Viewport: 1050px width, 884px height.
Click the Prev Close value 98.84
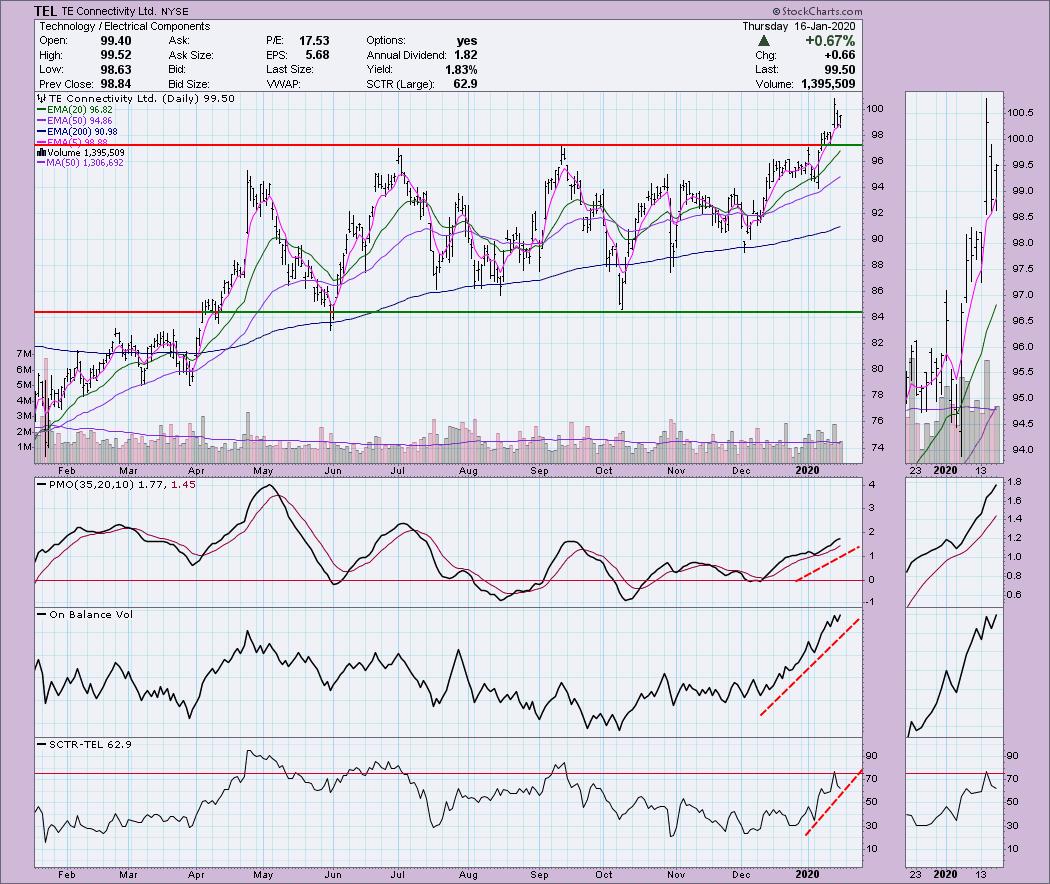115,84
